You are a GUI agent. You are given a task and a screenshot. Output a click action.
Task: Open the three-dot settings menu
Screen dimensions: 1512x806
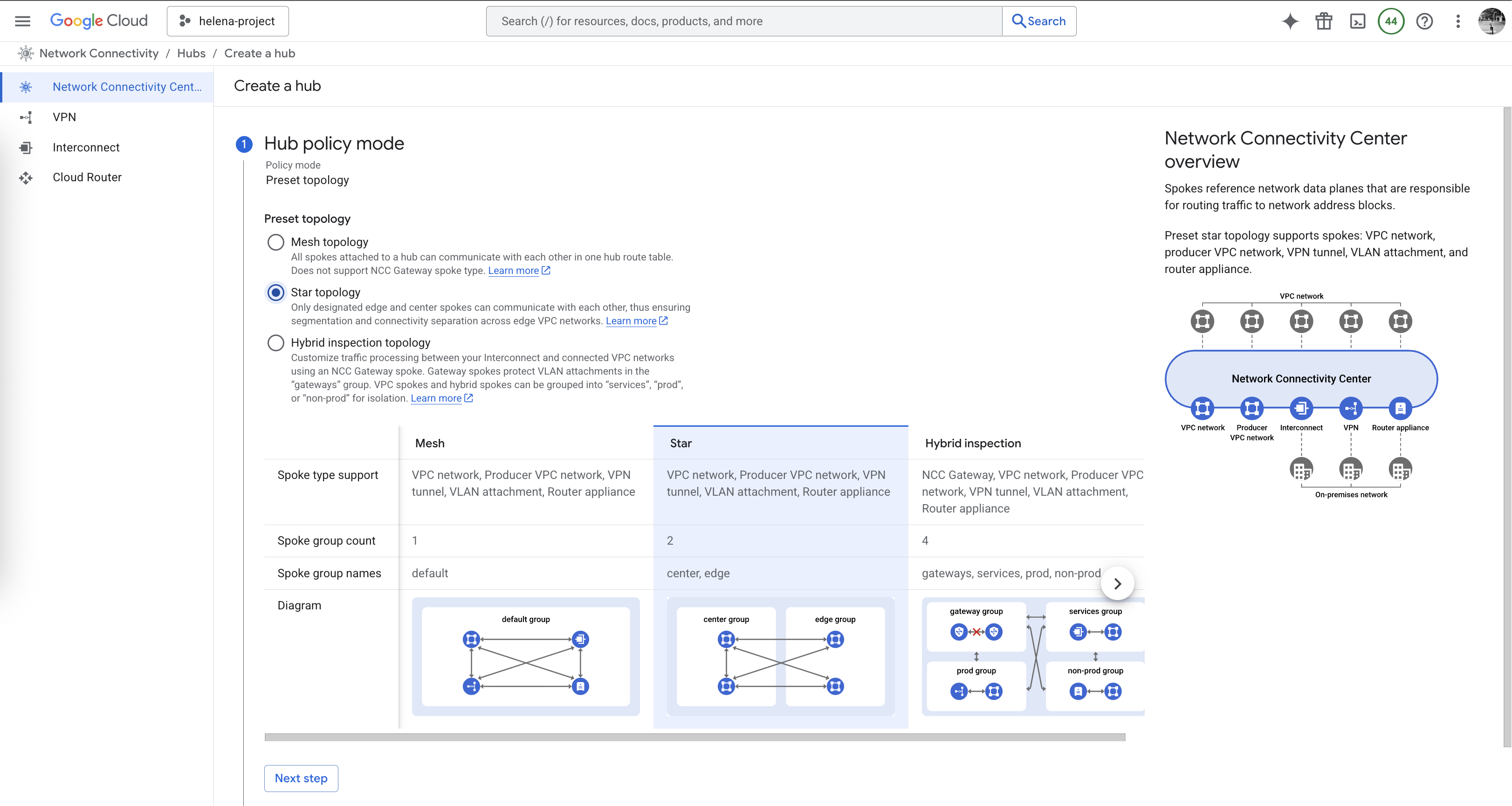coord(1457,21)
